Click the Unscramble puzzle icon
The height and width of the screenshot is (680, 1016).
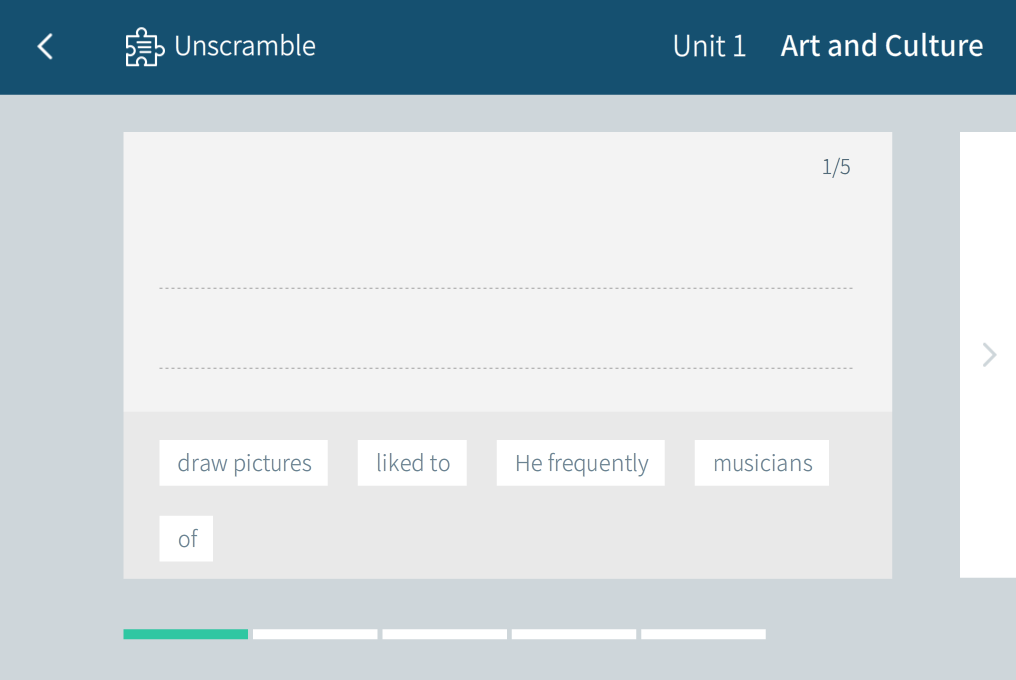[144, 47]
